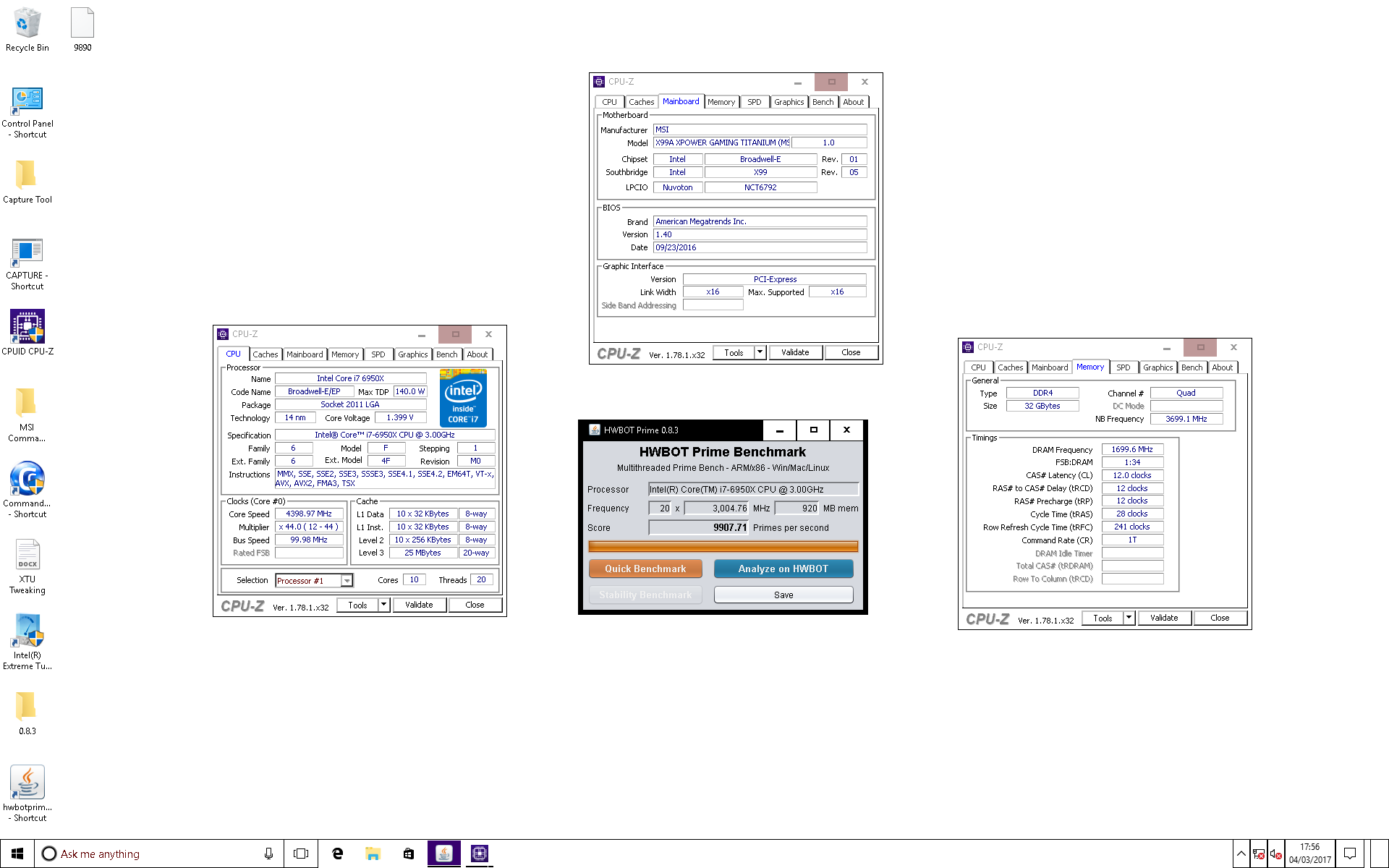This screenshot has width=1389, height=868.
Task: Click the CAS# Latency 12.0 clocks value
Action: (1132, 475)
